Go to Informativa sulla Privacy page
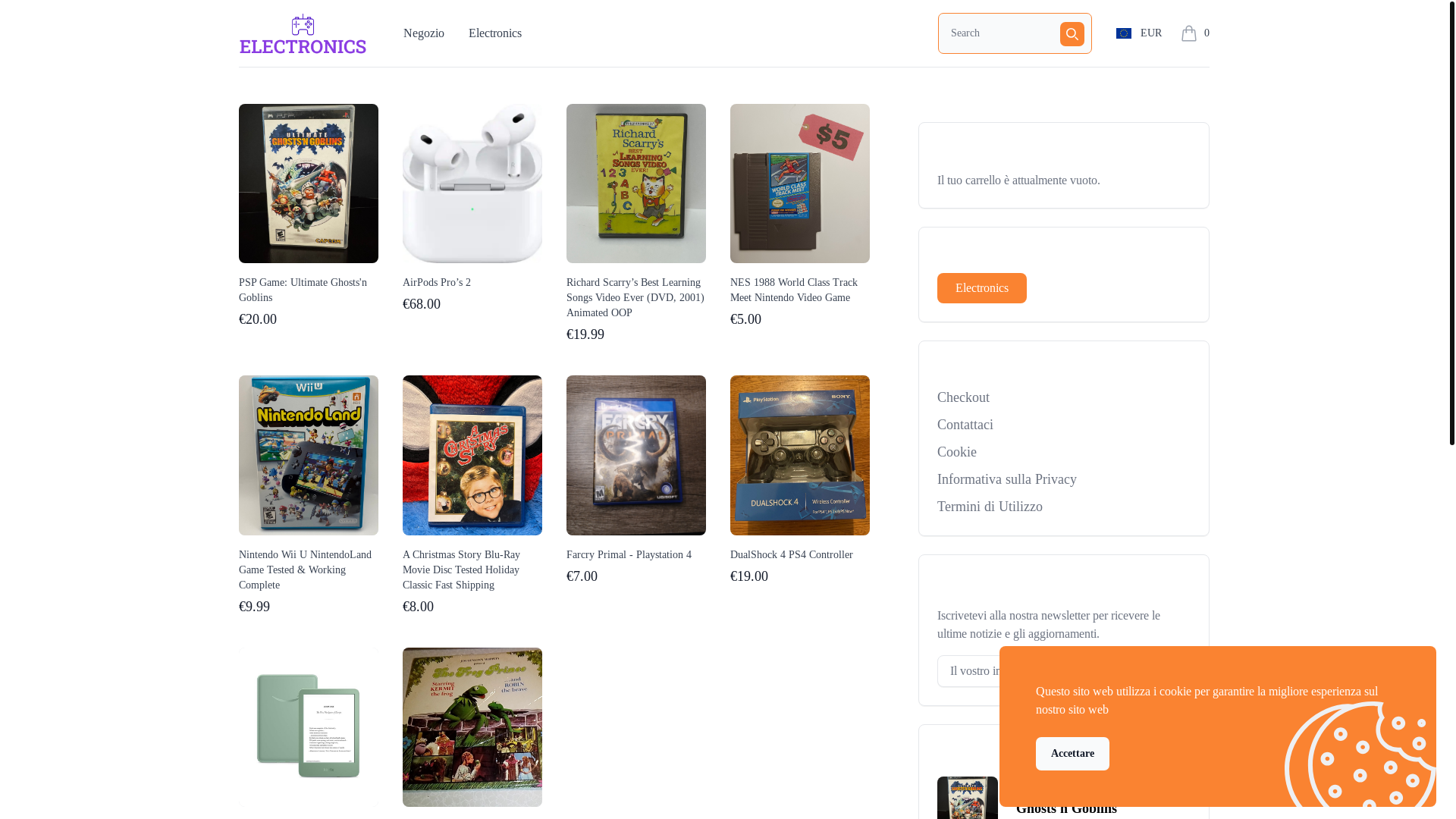The width and height of the screenshot is (1456, 819). (1006, 479)
